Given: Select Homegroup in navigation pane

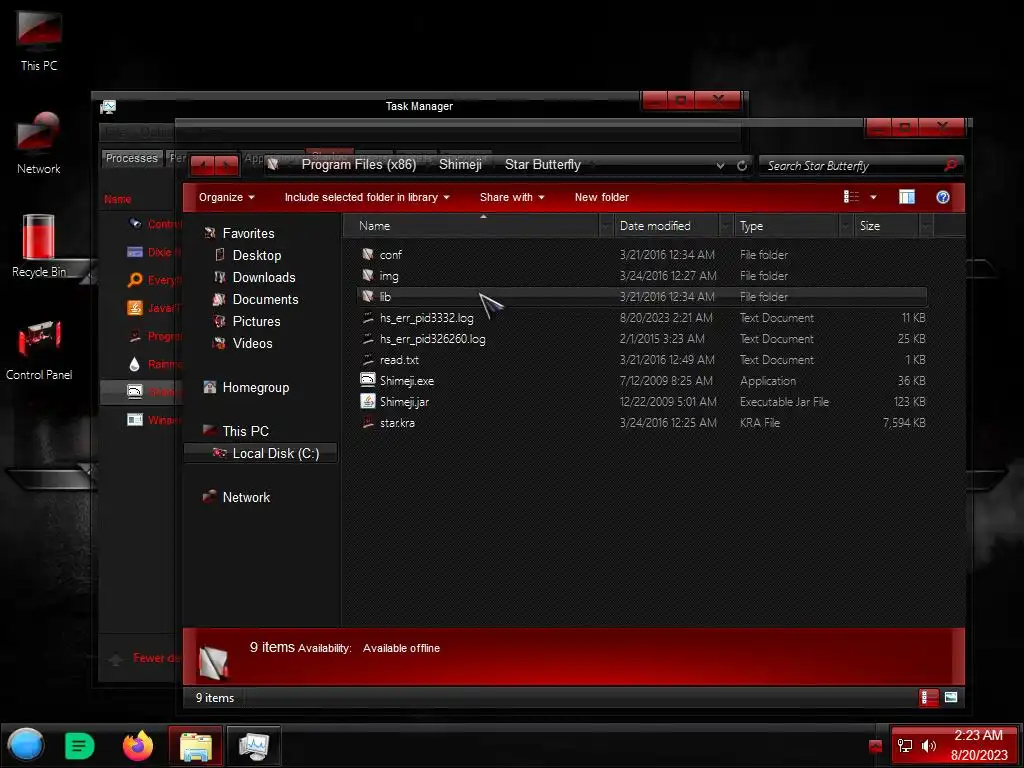Looking at the screenshot, I should tap(255, 387).
